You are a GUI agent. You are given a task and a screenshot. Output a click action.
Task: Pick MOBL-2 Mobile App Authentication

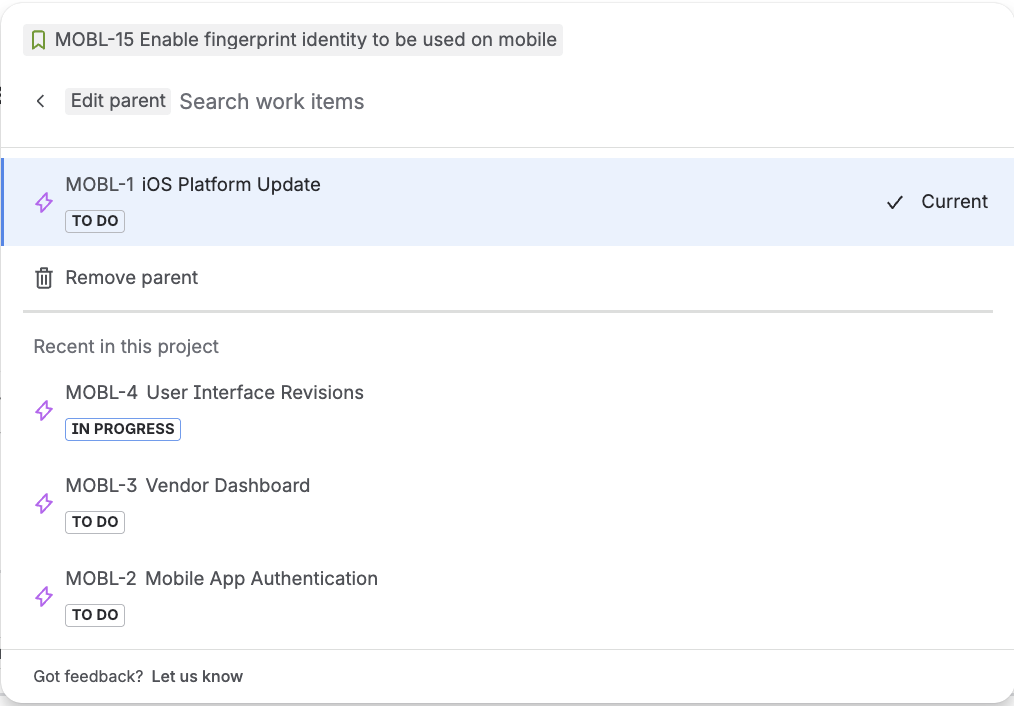click(508, 596)
